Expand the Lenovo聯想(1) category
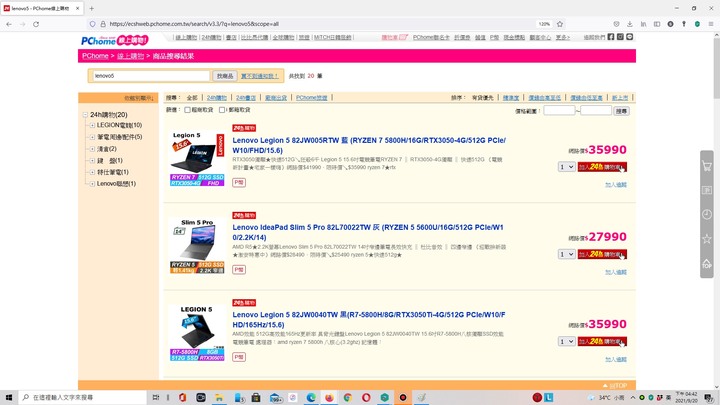The image size is (720, 405). 92,184
